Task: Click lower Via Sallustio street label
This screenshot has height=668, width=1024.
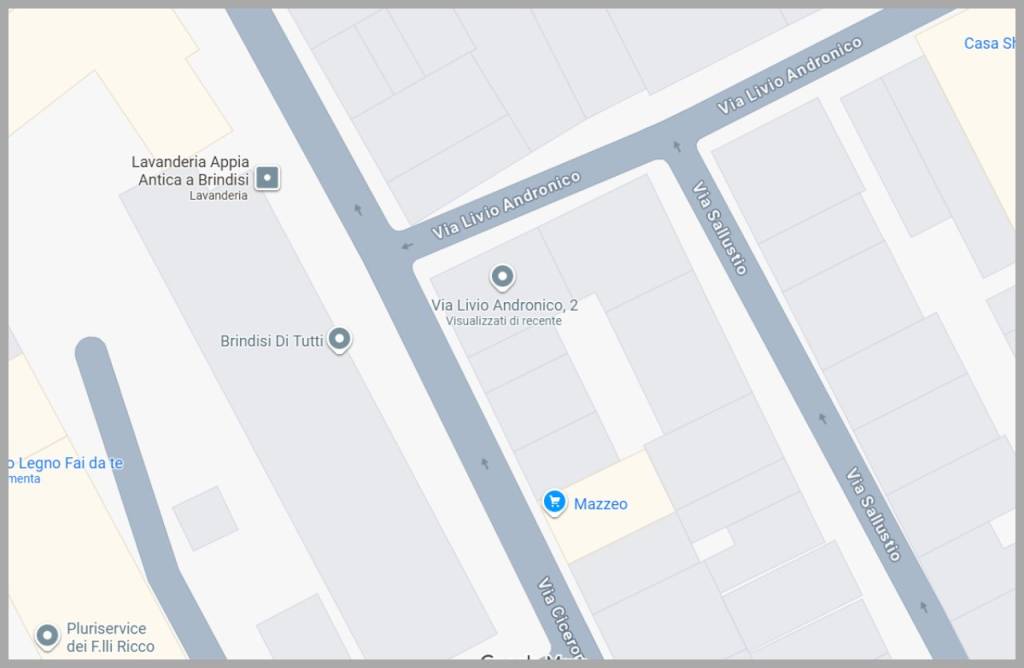Action: click(x=874, y=514)
